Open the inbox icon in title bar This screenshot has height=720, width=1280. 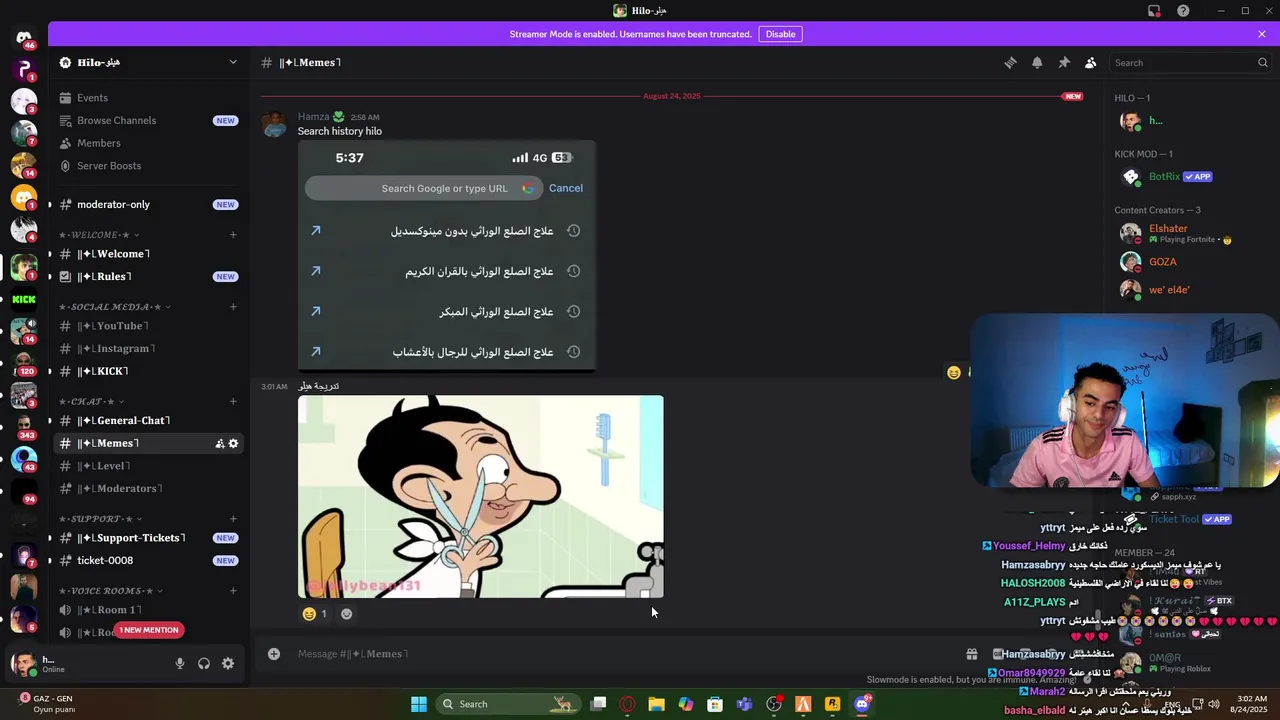(x=1154, y=11)
